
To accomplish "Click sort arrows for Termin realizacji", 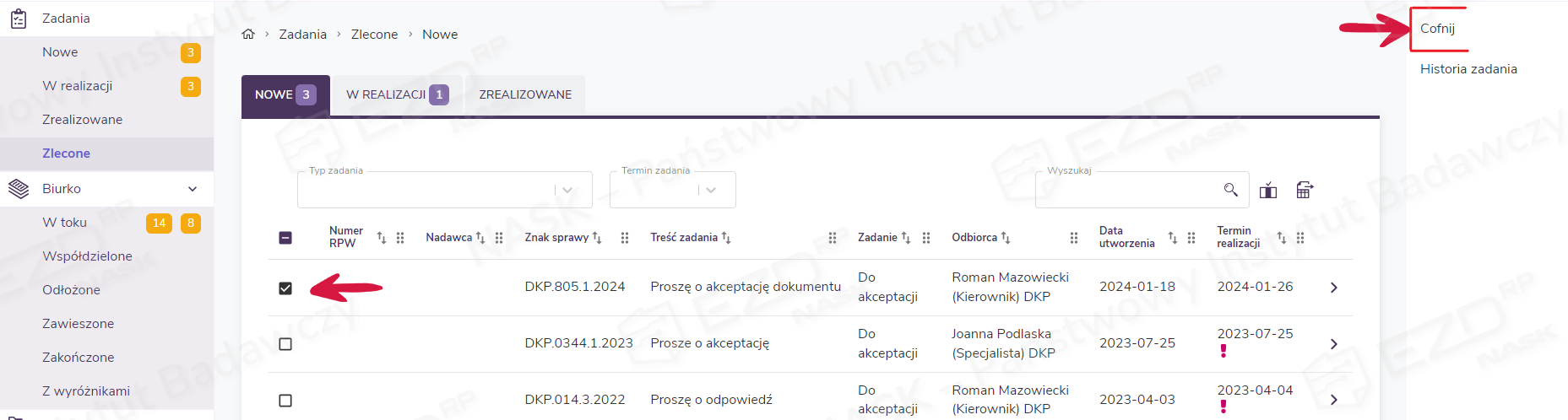I will coord(1281,238).
